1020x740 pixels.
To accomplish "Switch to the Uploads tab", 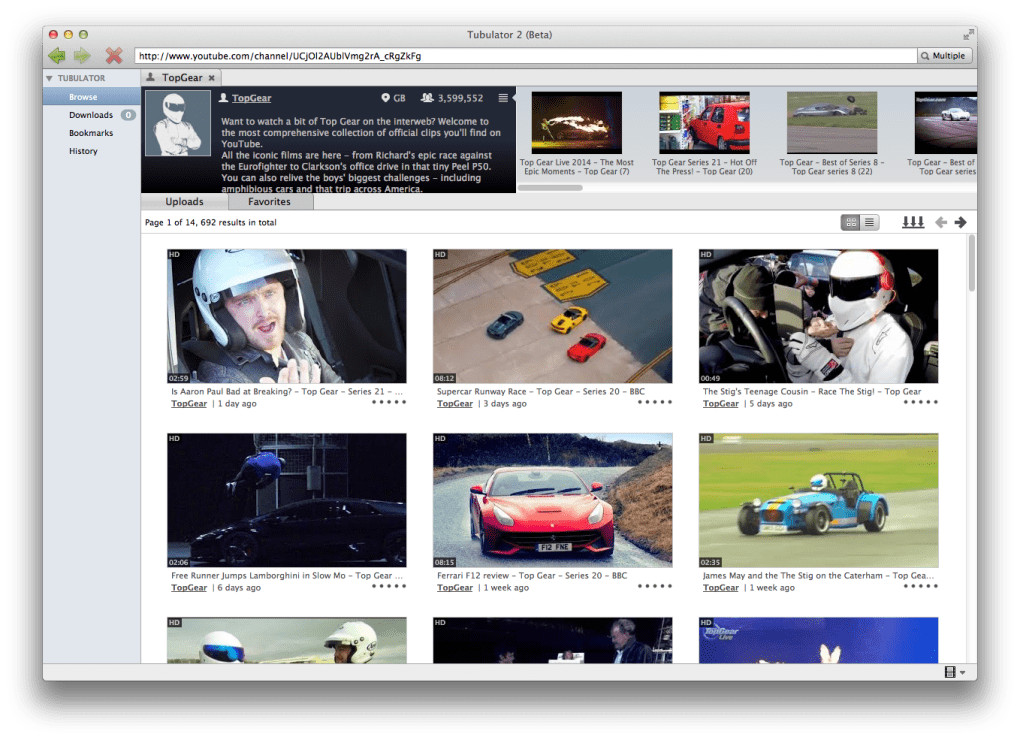I will tap(184, 202).
